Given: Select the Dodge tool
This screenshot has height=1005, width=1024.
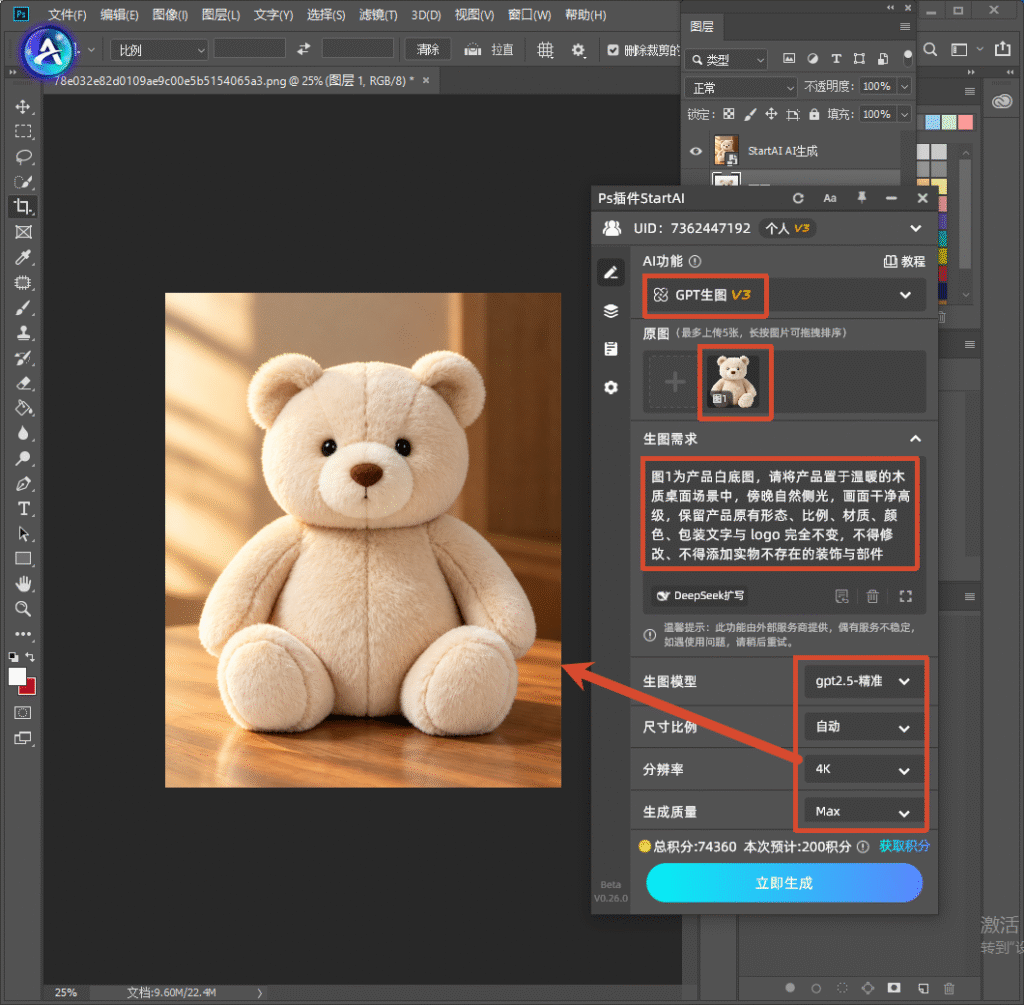Looking at the screenshot, I should (23, 458).
